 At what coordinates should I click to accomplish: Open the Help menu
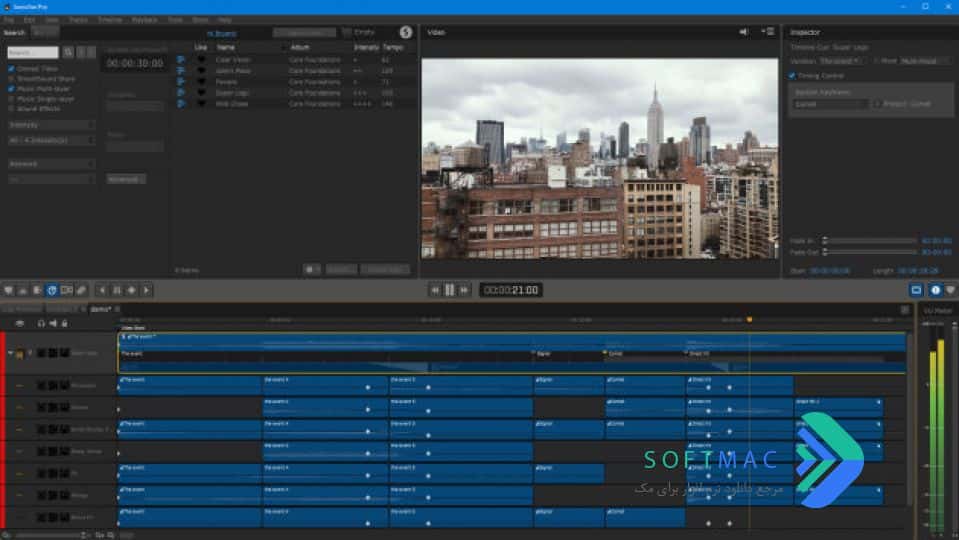(224, 20)
